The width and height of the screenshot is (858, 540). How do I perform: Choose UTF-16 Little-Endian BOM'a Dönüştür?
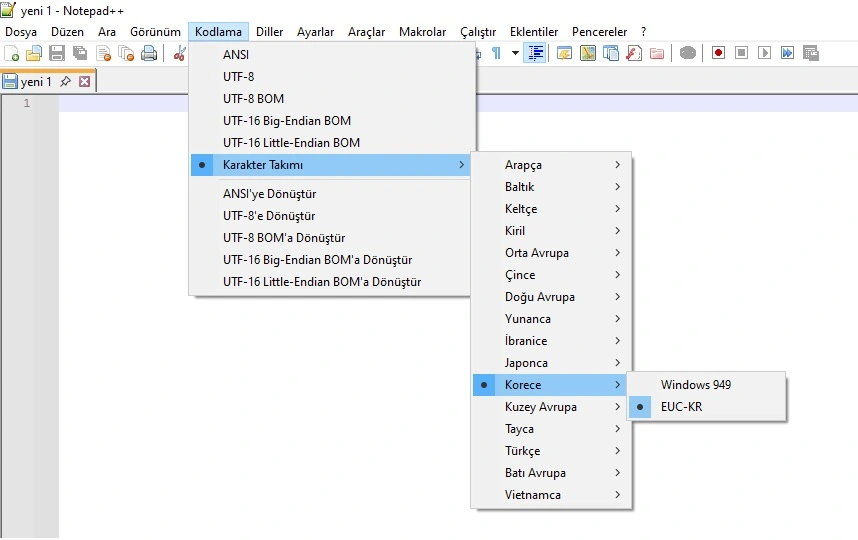pyautogui.click(x=331, y=282)
